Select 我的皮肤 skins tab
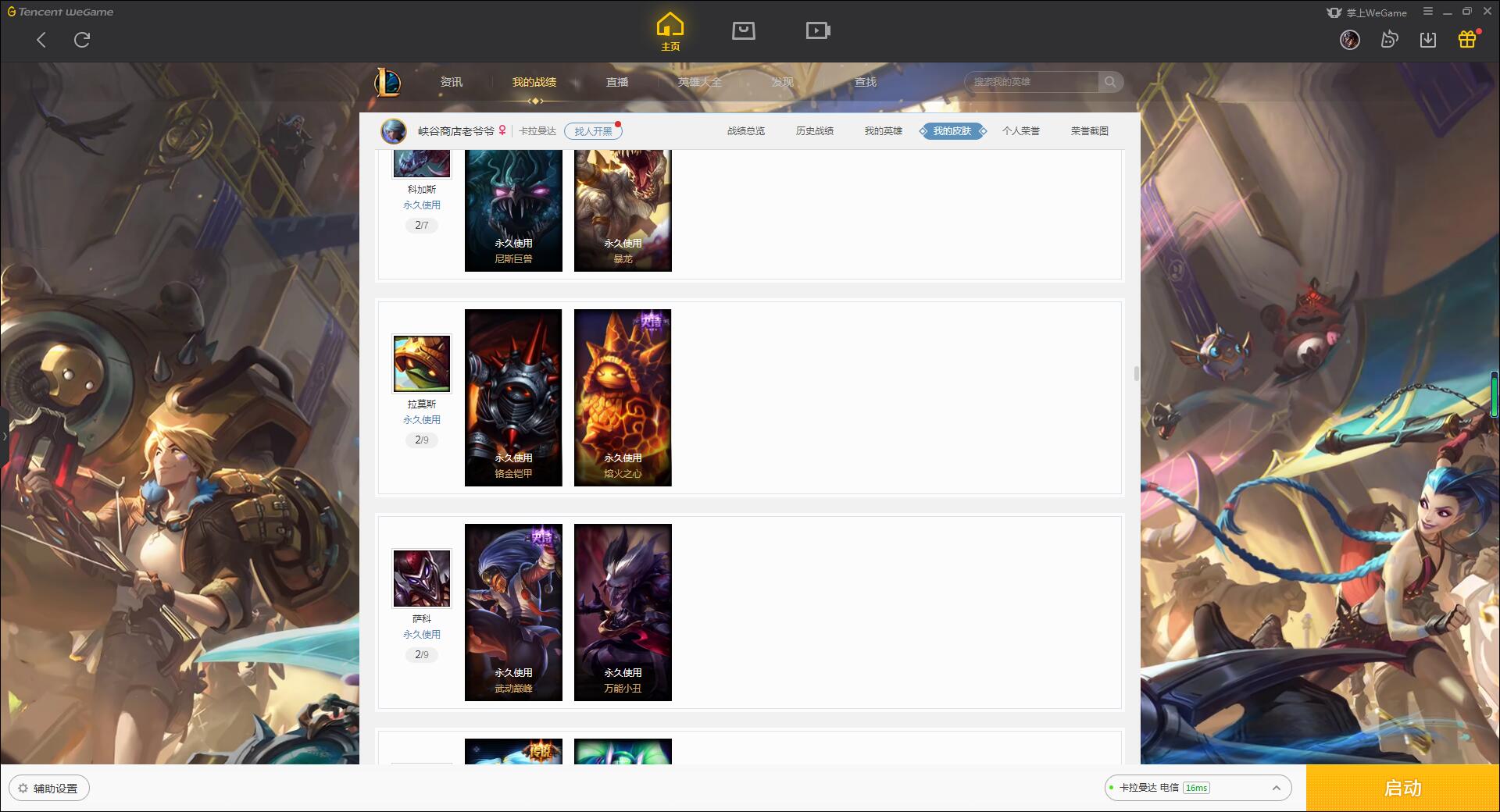Image resolution: width=1500 pixels, height=812 pixels. tap(952, 131)
